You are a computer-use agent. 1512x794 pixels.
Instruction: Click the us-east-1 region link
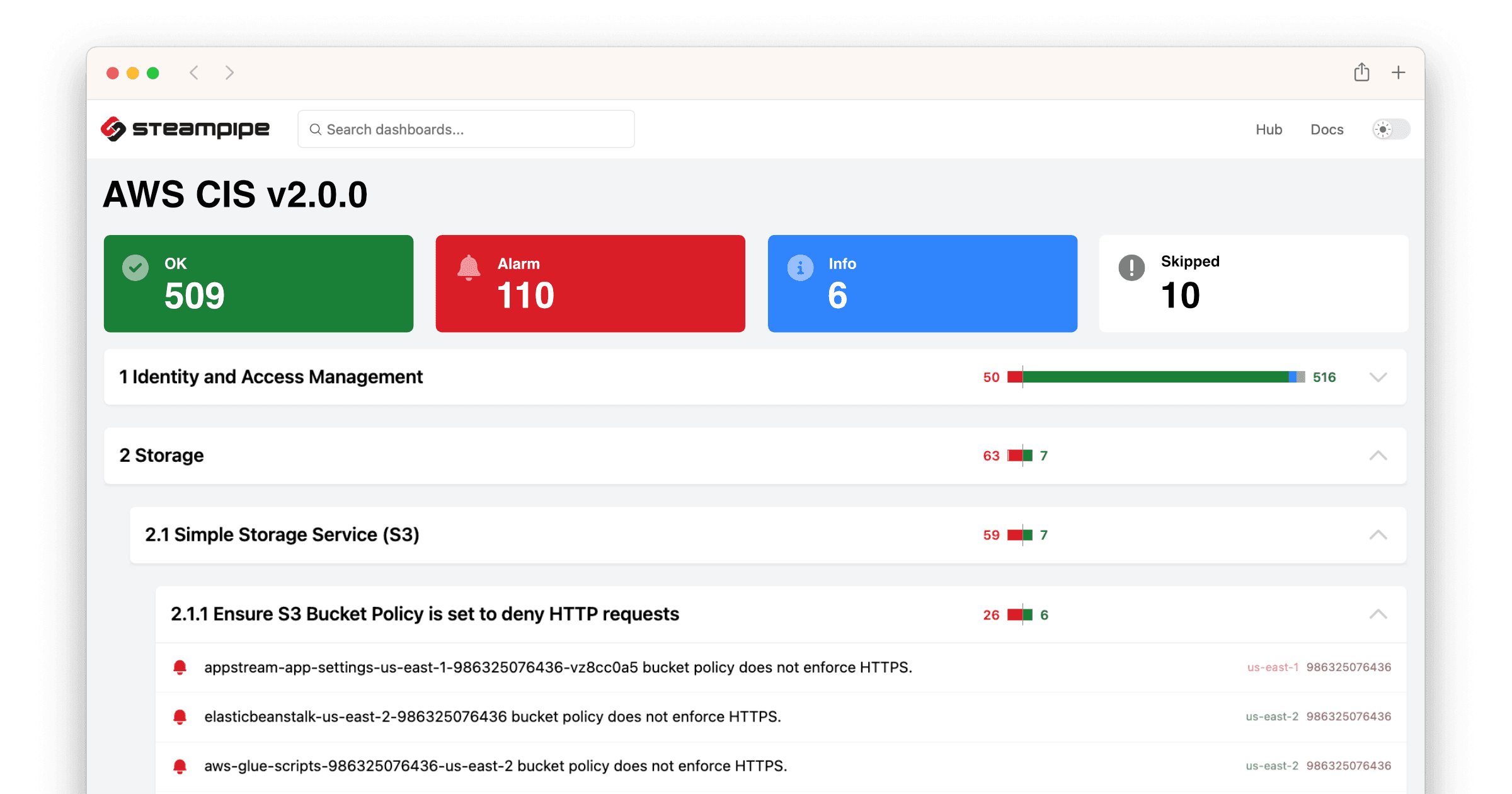point(1273,667)
